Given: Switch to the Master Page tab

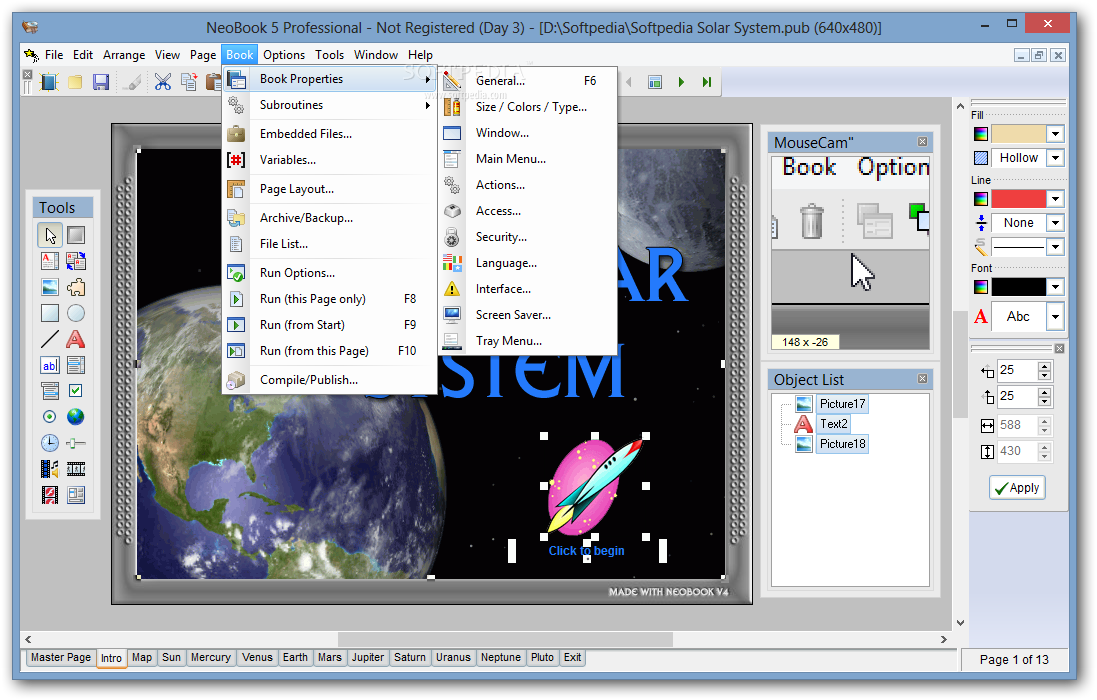Looking at the screenshot, I should [61, 657].
